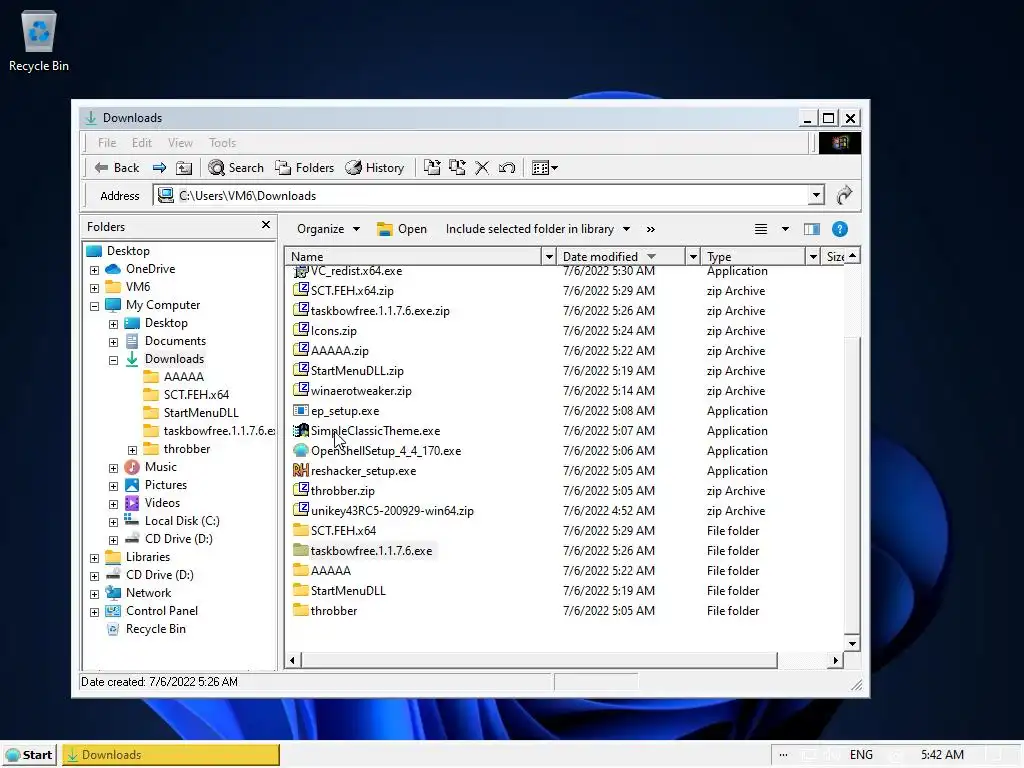
Task: Collapse Downloads tree node
Action: click(114, 360)
